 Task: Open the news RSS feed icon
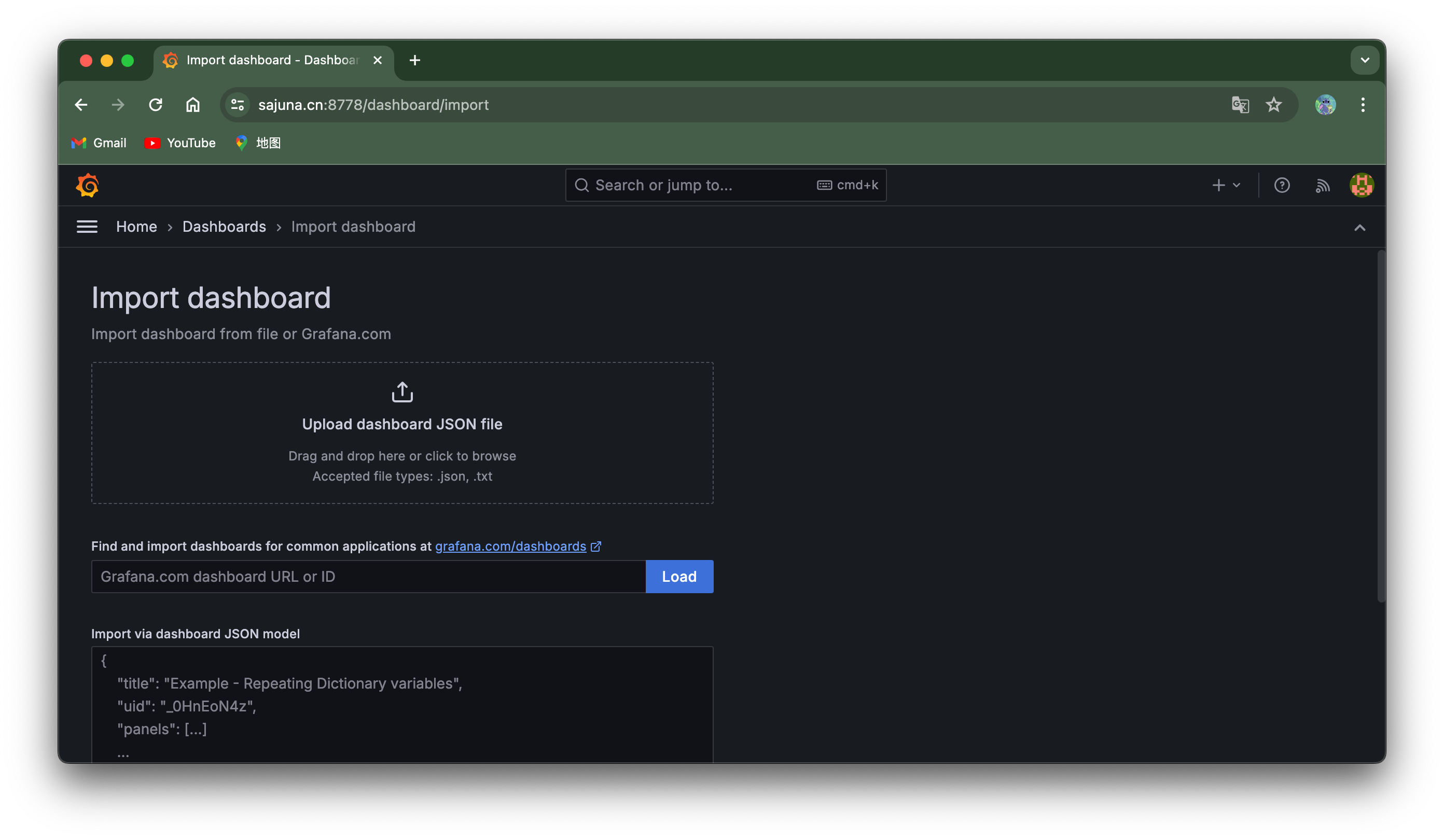(x=1323, y=185)
